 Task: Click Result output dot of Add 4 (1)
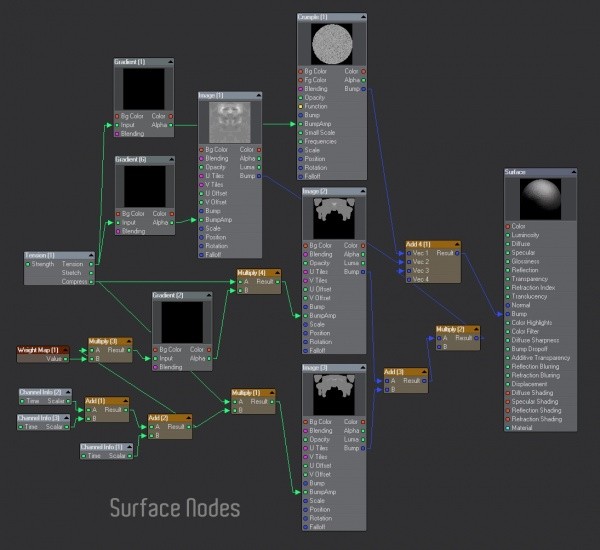[x=457, y=253]
